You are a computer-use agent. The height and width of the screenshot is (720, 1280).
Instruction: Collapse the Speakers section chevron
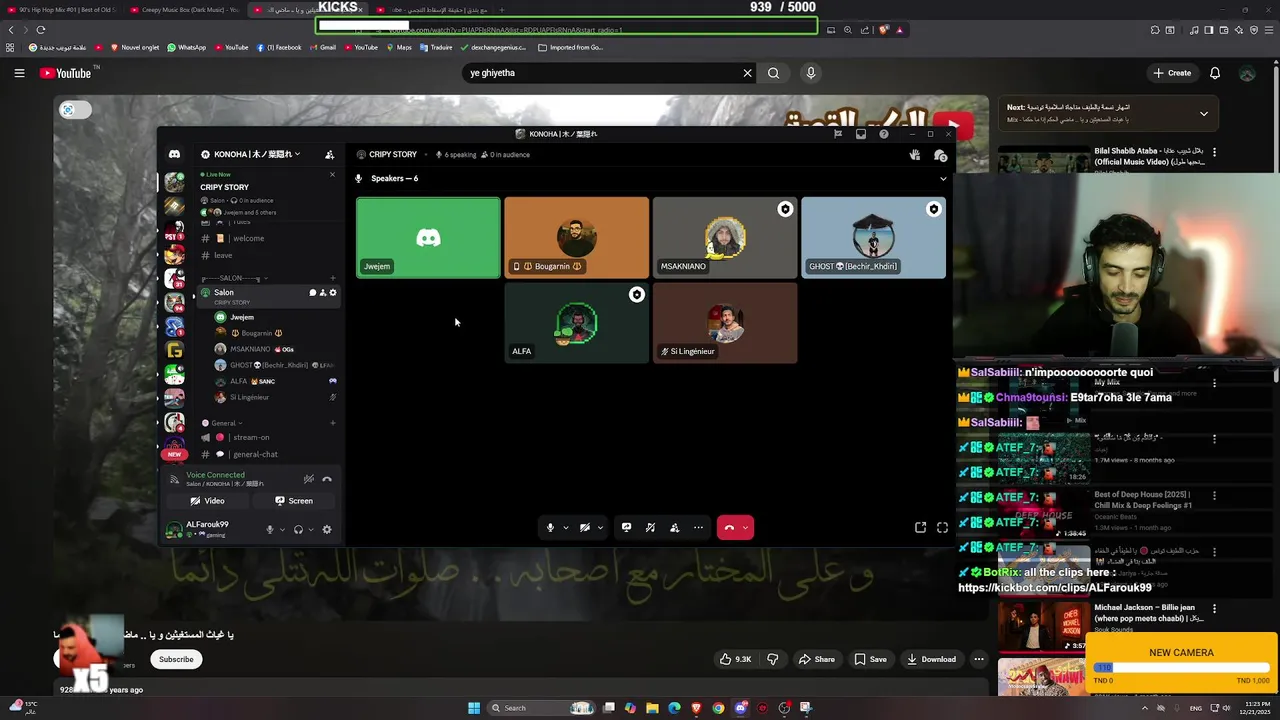pos(942,179)
